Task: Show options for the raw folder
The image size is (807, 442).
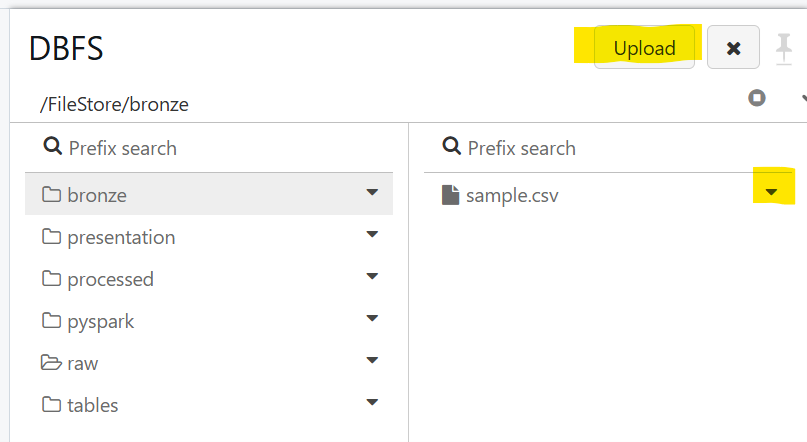Action: 372,360
